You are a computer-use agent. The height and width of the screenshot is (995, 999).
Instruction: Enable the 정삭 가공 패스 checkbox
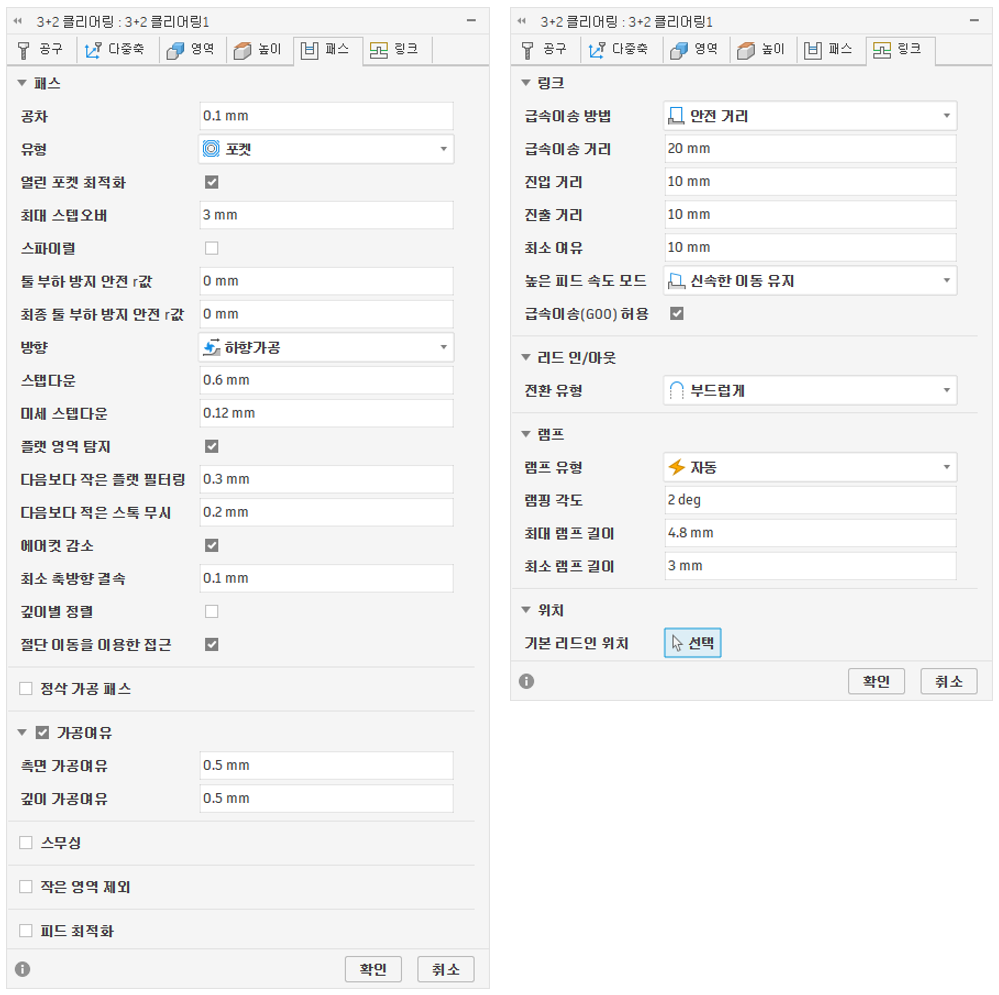26,689
